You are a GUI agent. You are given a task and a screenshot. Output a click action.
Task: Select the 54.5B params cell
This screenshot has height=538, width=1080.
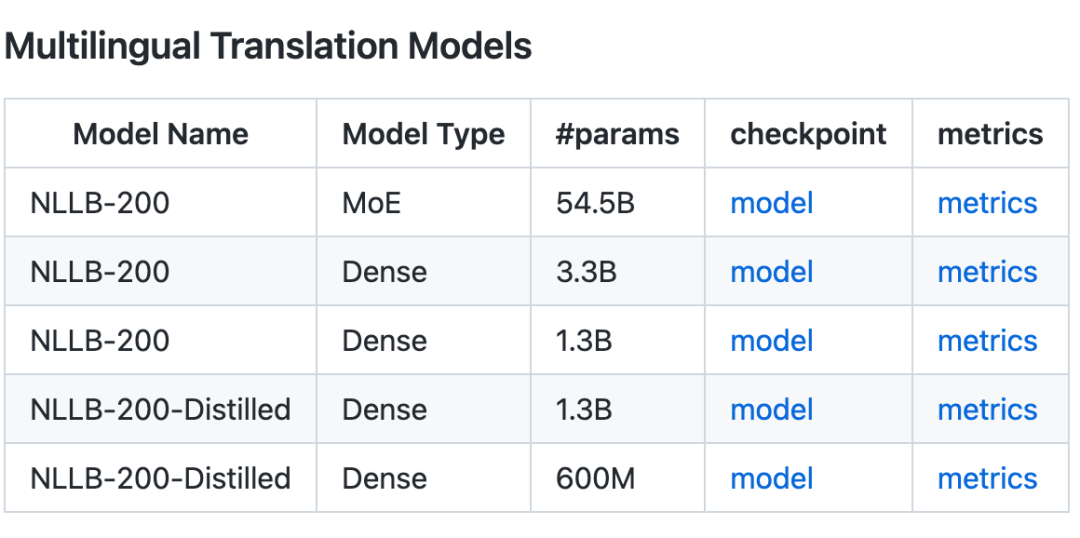(x=595, y=203)
